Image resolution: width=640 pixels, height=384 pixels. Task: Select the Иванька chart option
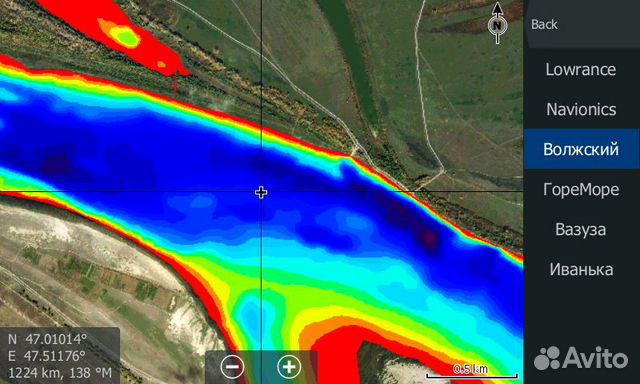click(x=582, y=269)
